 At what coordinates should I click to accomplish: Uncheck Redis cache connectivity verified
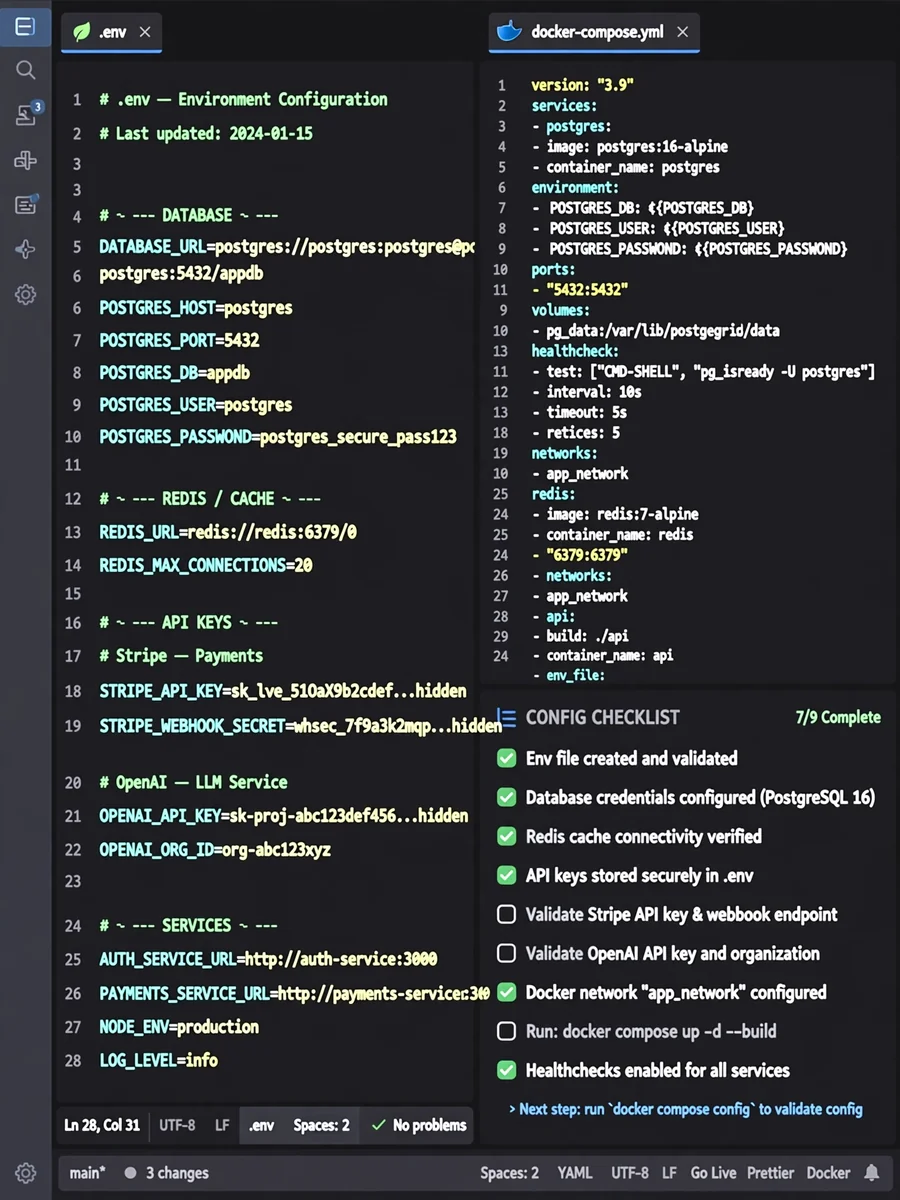tap(507, 836)
